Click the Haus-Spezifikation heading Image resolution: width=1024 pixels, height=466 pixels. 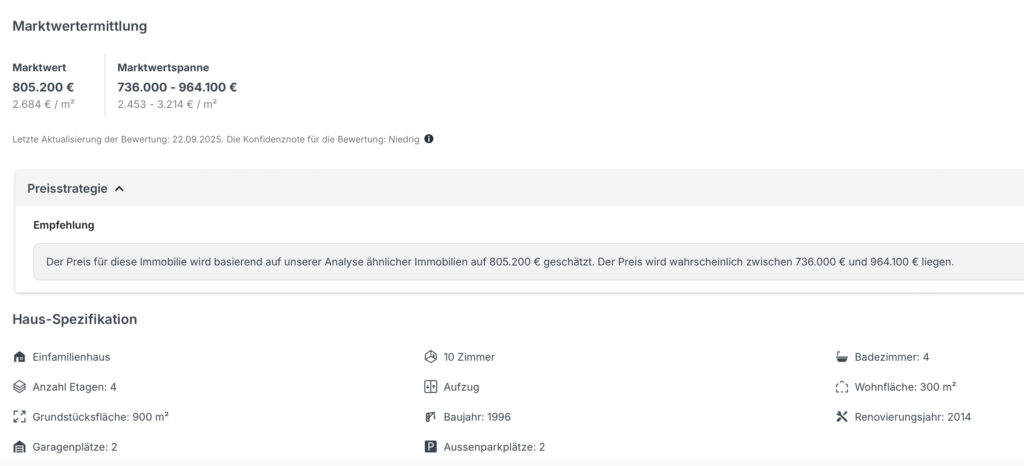(75, 319)
